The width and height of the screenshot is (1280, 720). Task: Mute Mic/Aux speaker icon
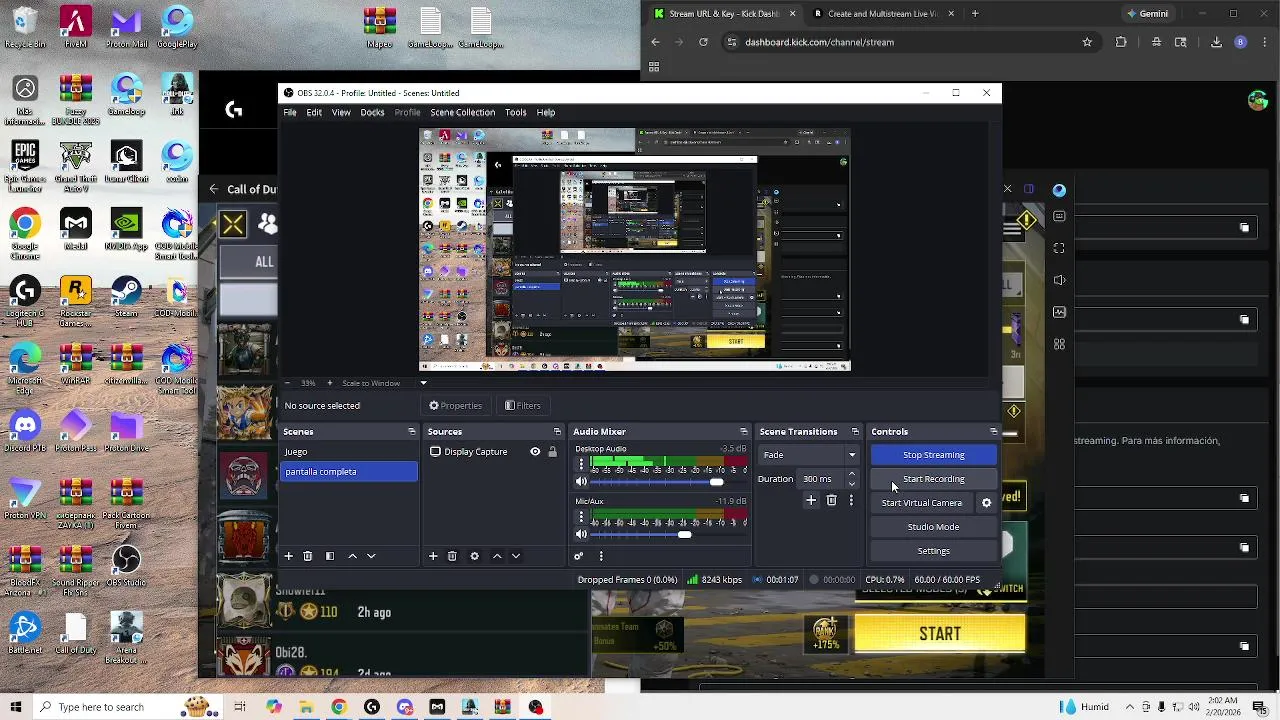(x=581, y=535)
